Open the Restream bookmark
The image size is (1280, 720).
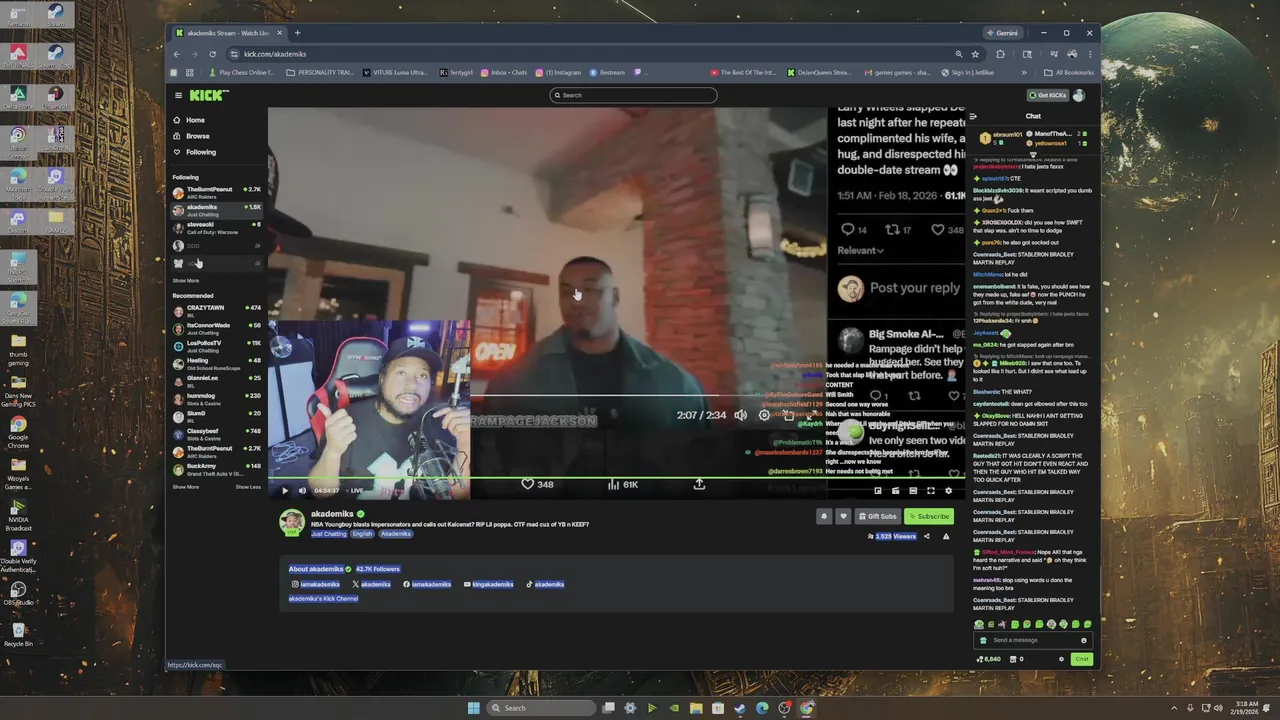pos(607,72)
